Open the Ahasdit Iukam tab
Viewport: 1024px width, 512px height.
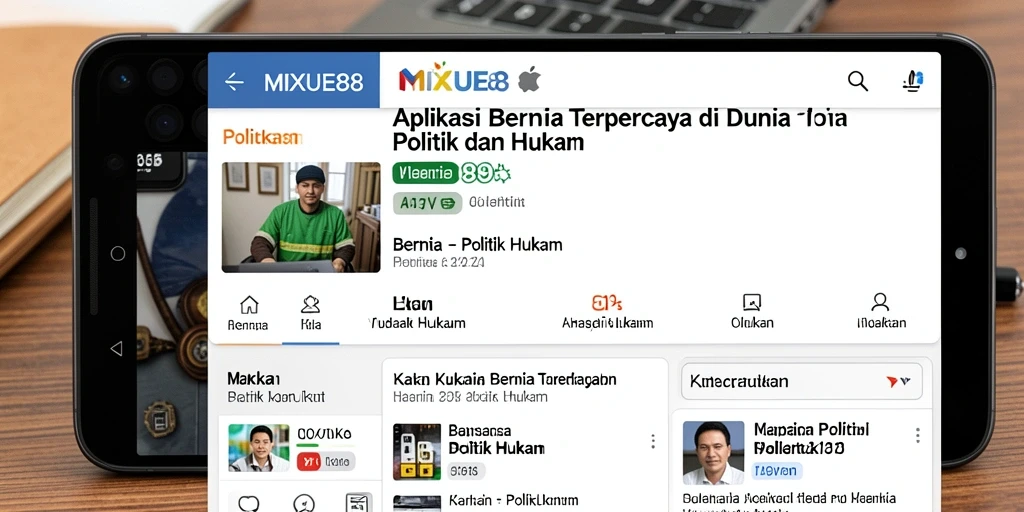(x=607, y=313)
